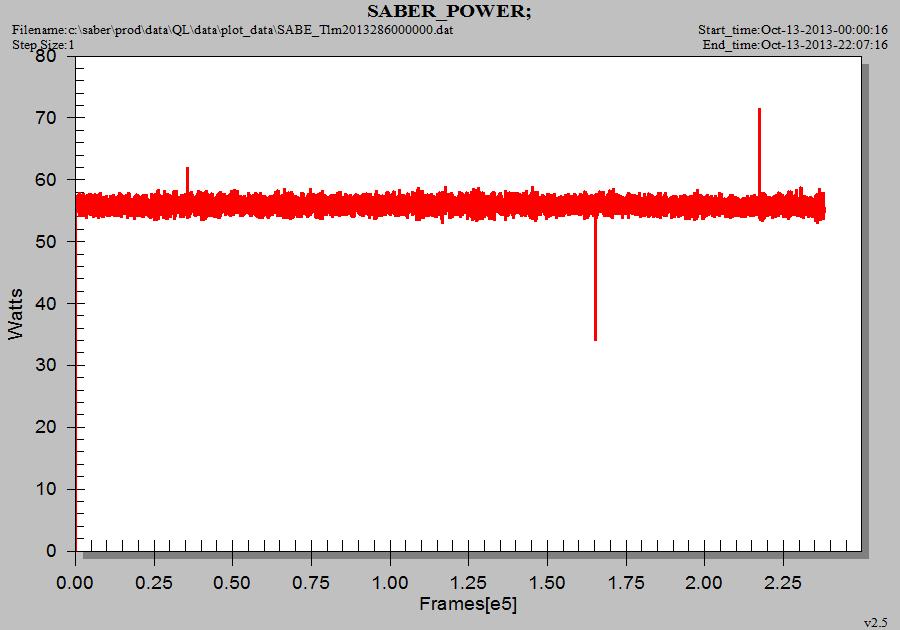Click the x-axis value 0.75
This screenshot has height=630, width=900.
(311, 583)
